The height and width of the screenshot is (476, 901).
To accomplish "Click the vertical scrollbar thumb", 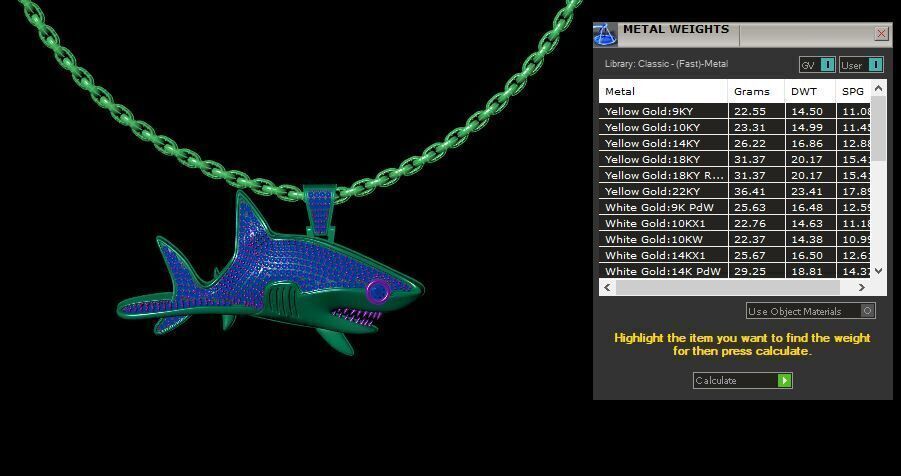I will pyautogui.click(x=879, y=128).
